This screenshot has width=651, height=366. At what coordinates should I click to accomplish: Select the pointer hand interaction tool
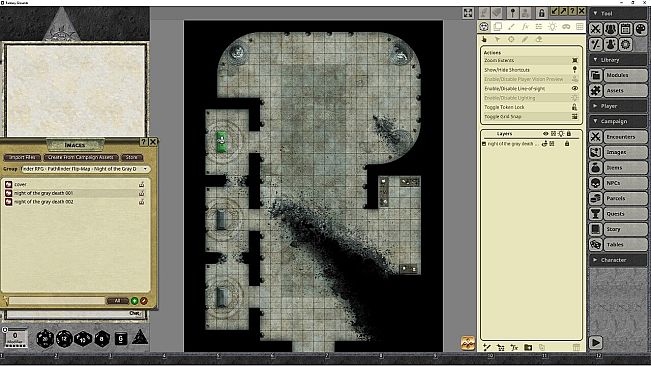pos(484,39)
